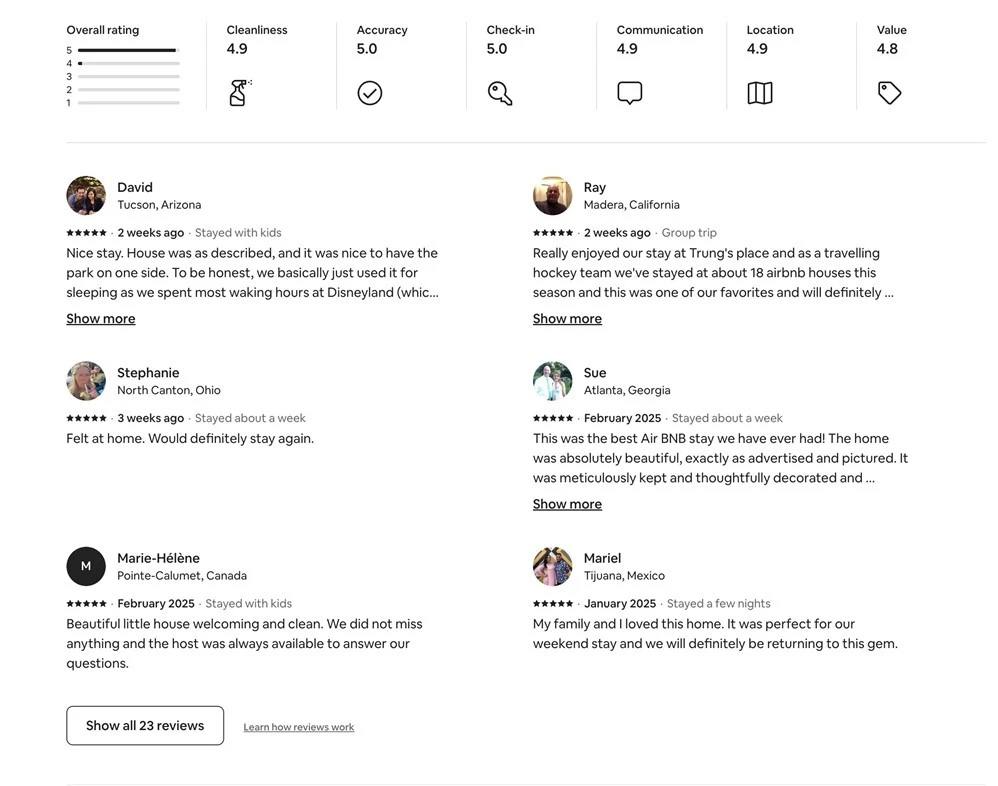Expand Ray's review with Show more
The width and height of the screenshot is (998, 786).
567,319
